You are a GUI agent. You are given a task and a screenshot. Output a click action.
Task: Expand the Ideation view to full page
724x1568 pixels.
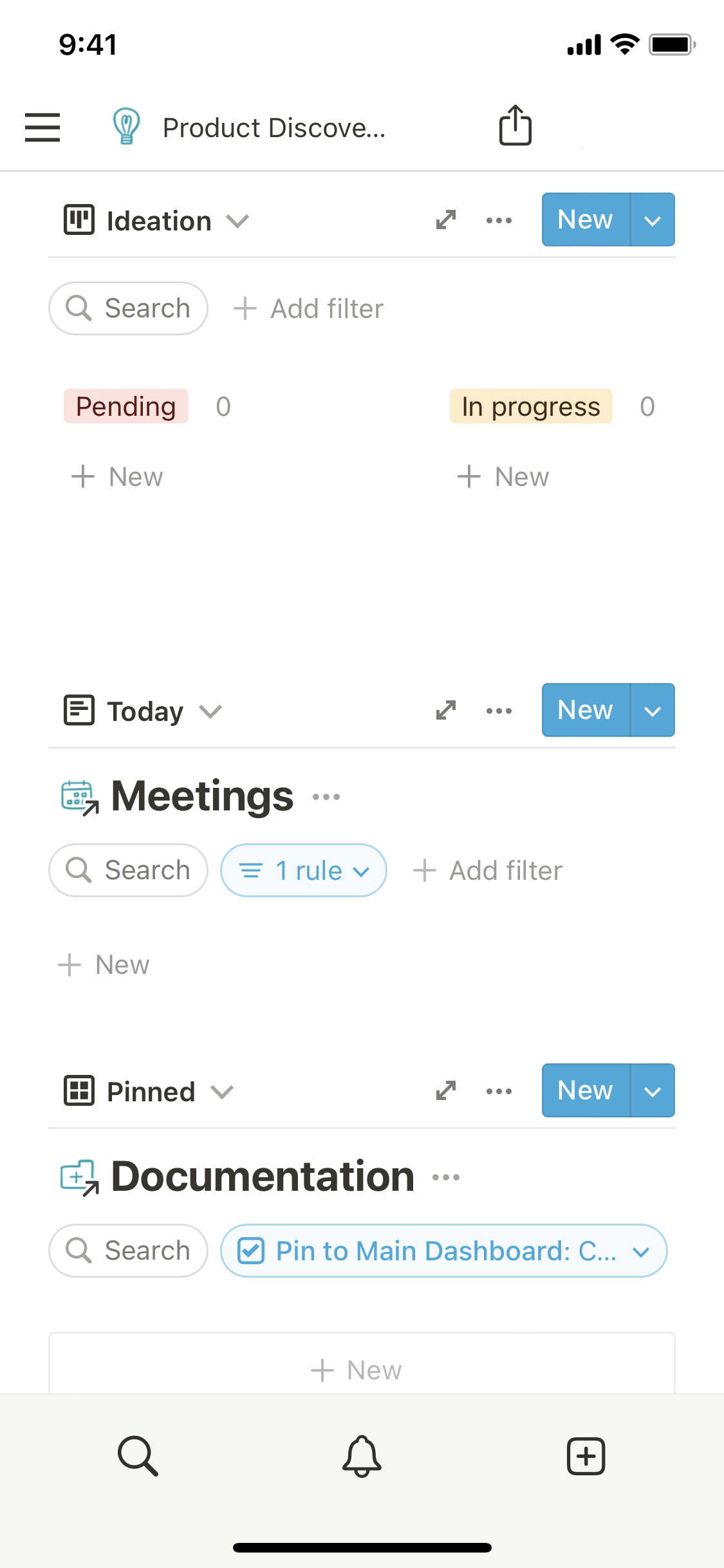445,220
